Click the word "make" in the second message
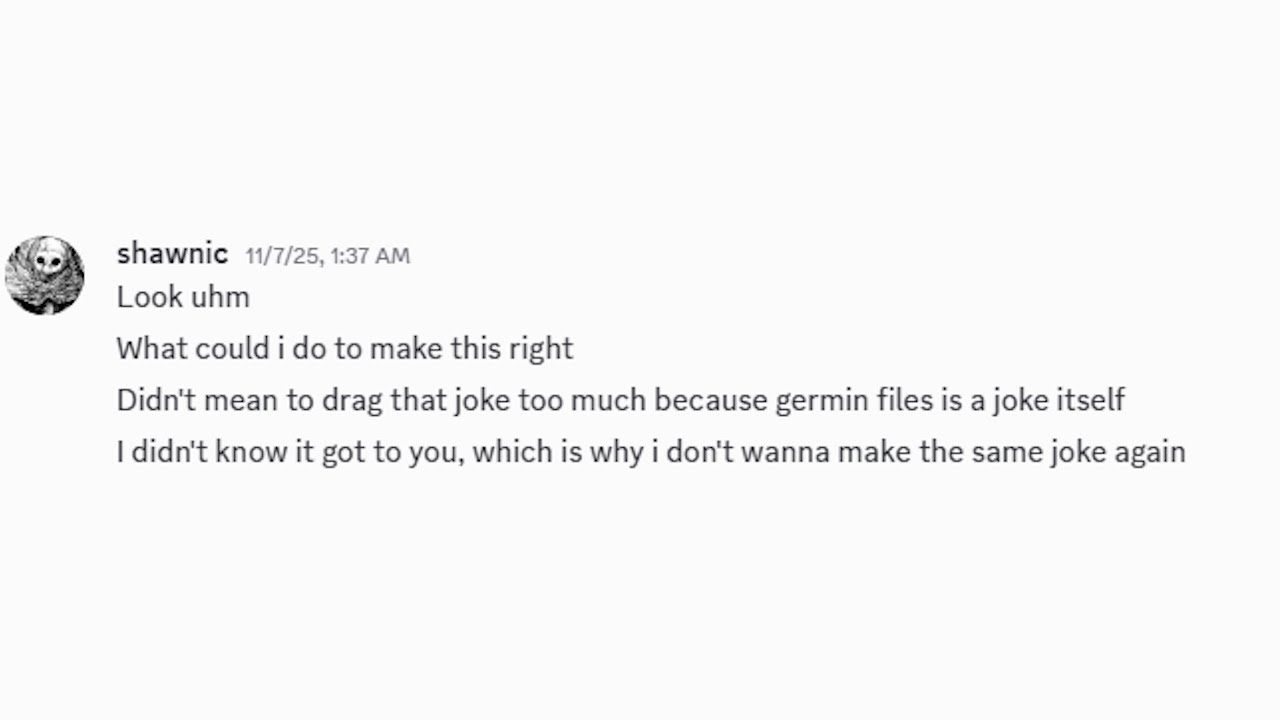Image resolution: width=1280 pixels, height=720 pixels. (407, 348)
